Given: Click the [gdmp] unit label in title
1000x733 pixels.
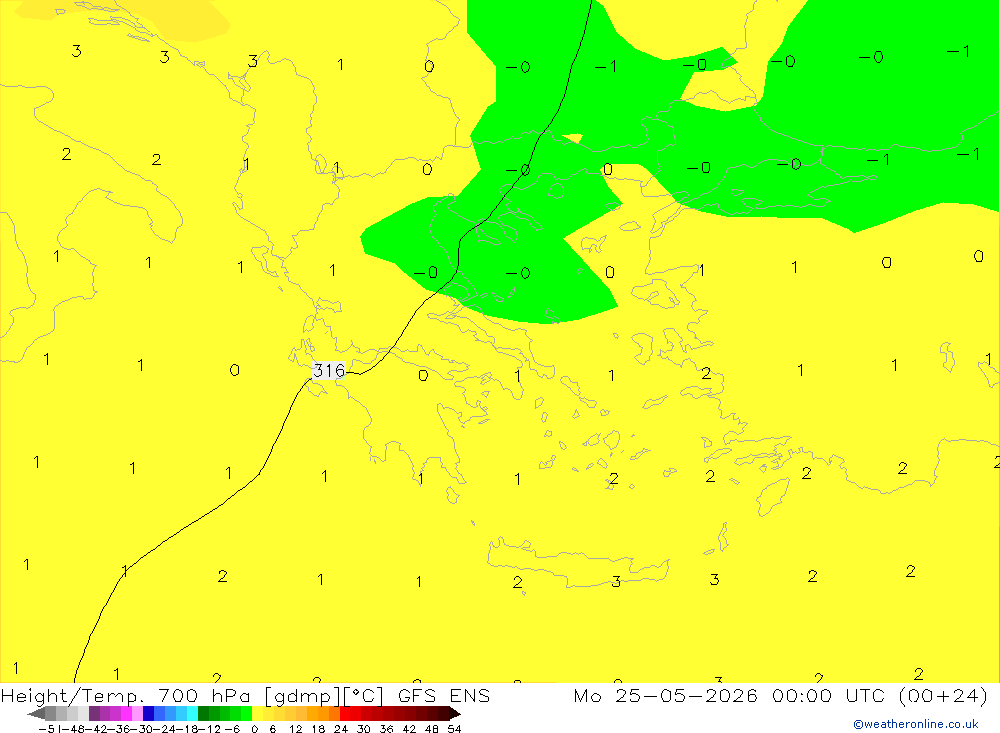Looking at the screenshot, I should pyautogui.click(x=303, y=696).
